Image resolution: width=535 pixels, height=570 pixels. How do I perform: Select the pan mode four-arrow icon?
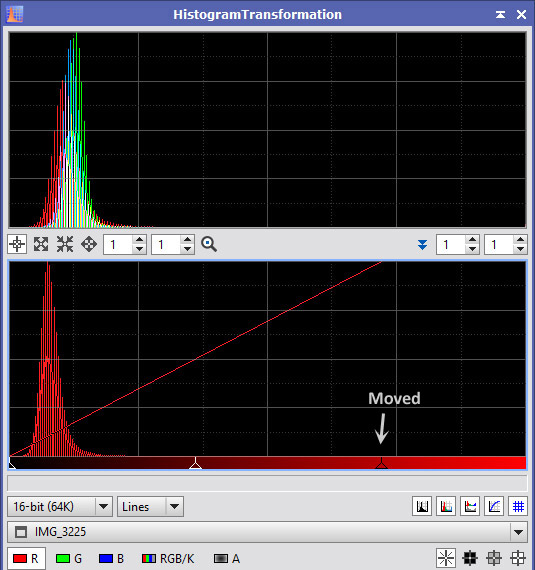pyautogui.click(x=89, y=244)
